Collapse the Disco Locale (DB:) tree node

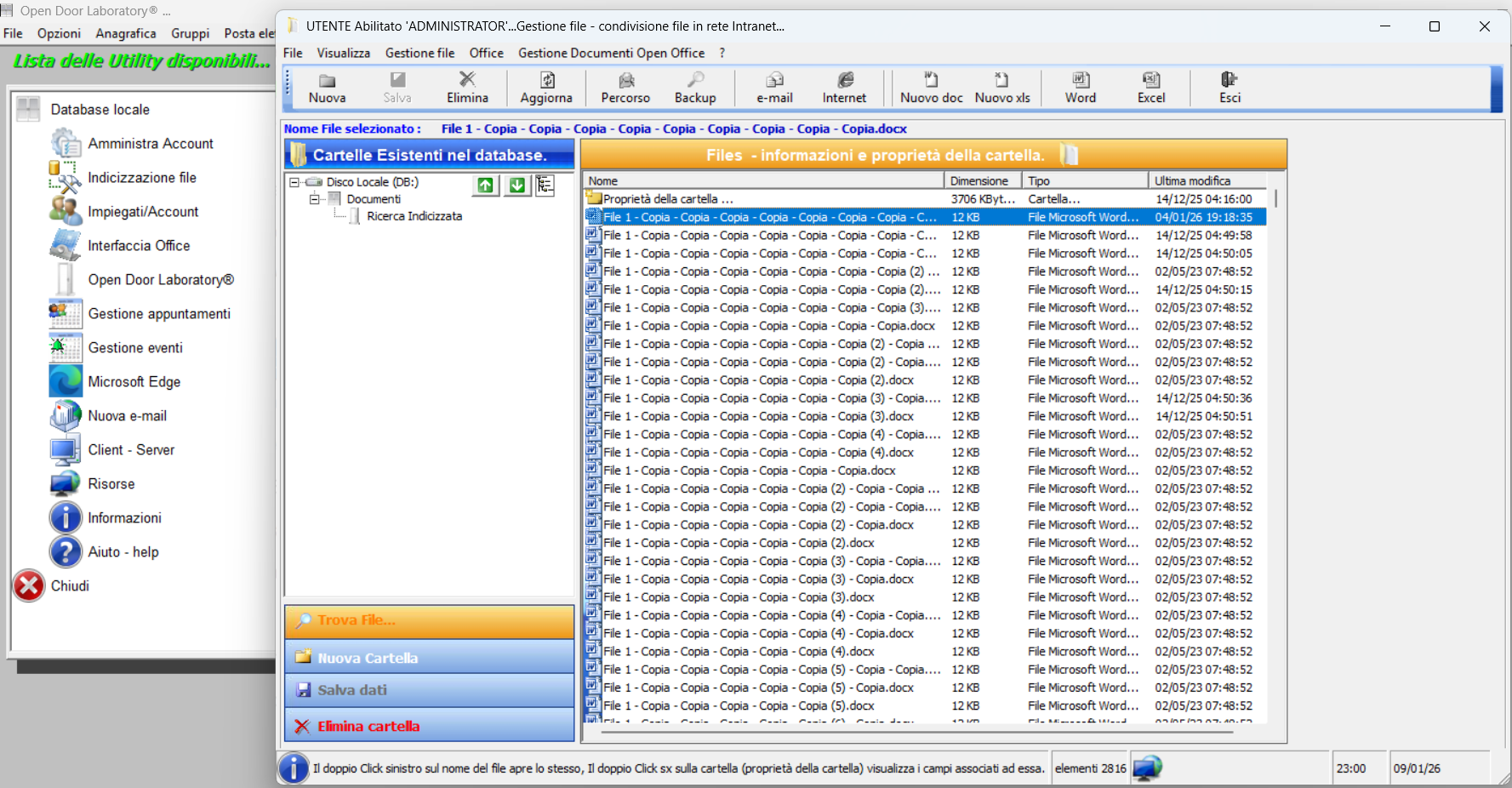point(294,182)
